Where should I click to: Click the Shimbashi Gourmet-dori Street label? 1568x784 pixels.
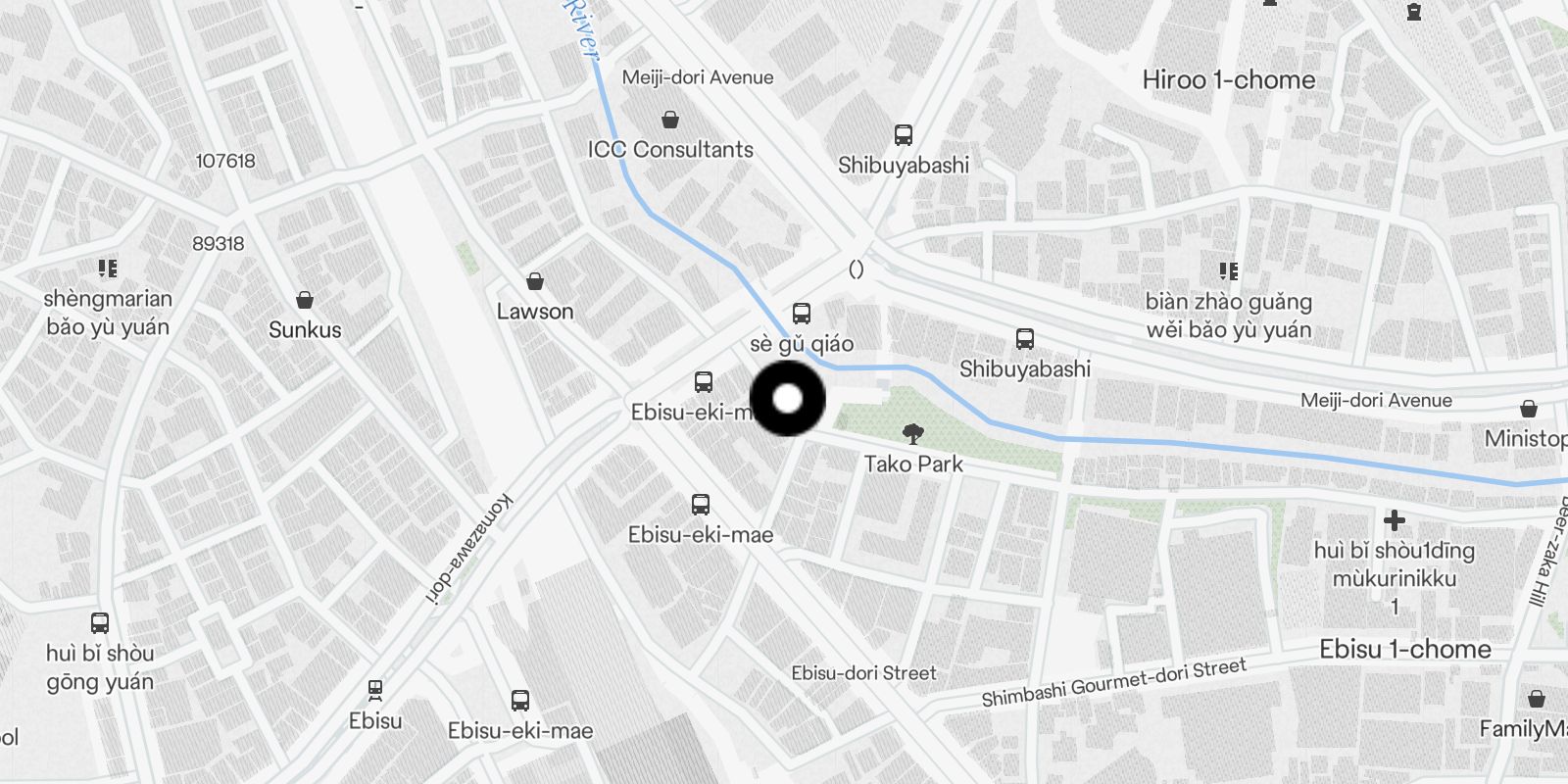point(1114,682)
